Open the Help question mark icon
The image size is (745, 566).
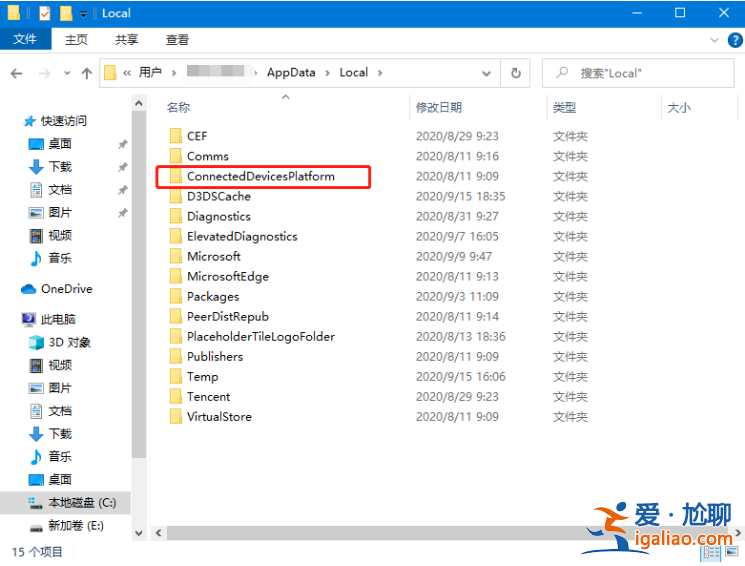click(x=735, y=40)
